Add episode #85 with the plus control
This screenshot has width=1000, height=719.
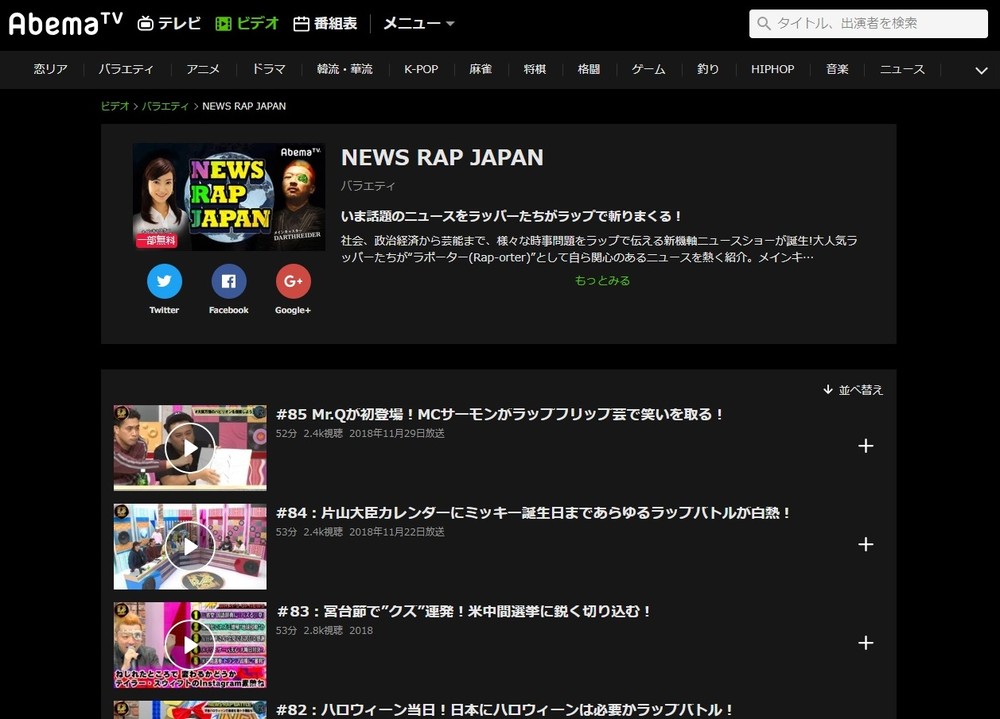(865, 445)
